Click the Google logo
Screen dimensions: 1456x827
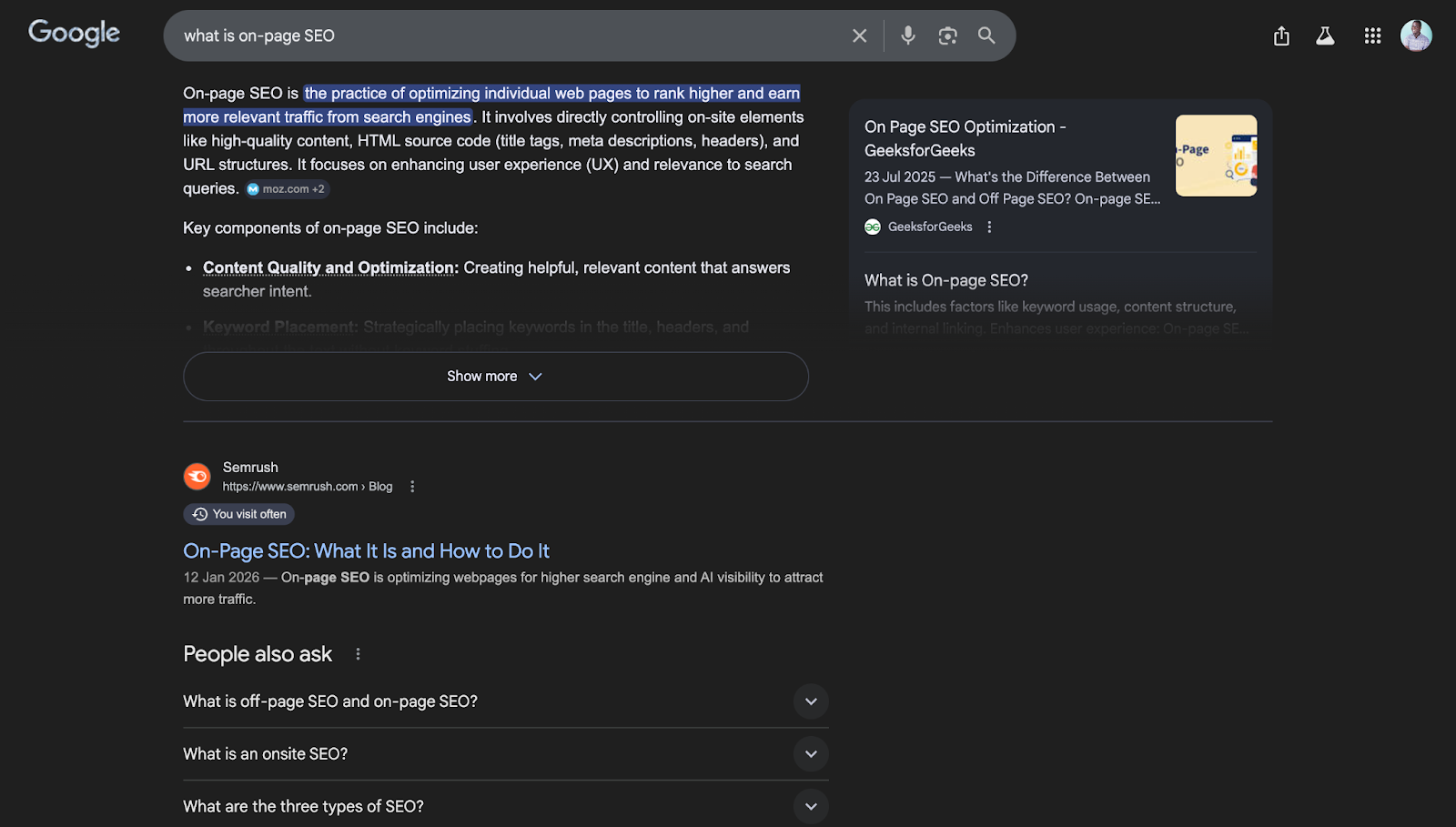[74, 33]
